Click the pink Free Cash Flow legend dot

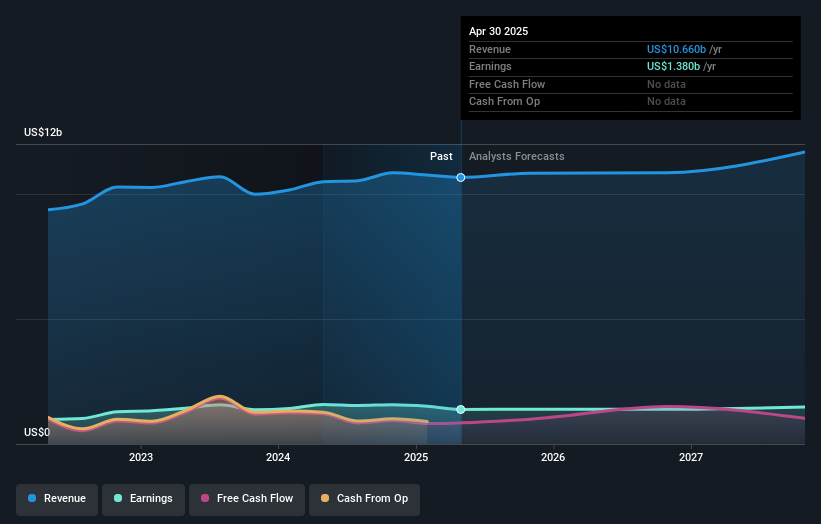[205, 498]
